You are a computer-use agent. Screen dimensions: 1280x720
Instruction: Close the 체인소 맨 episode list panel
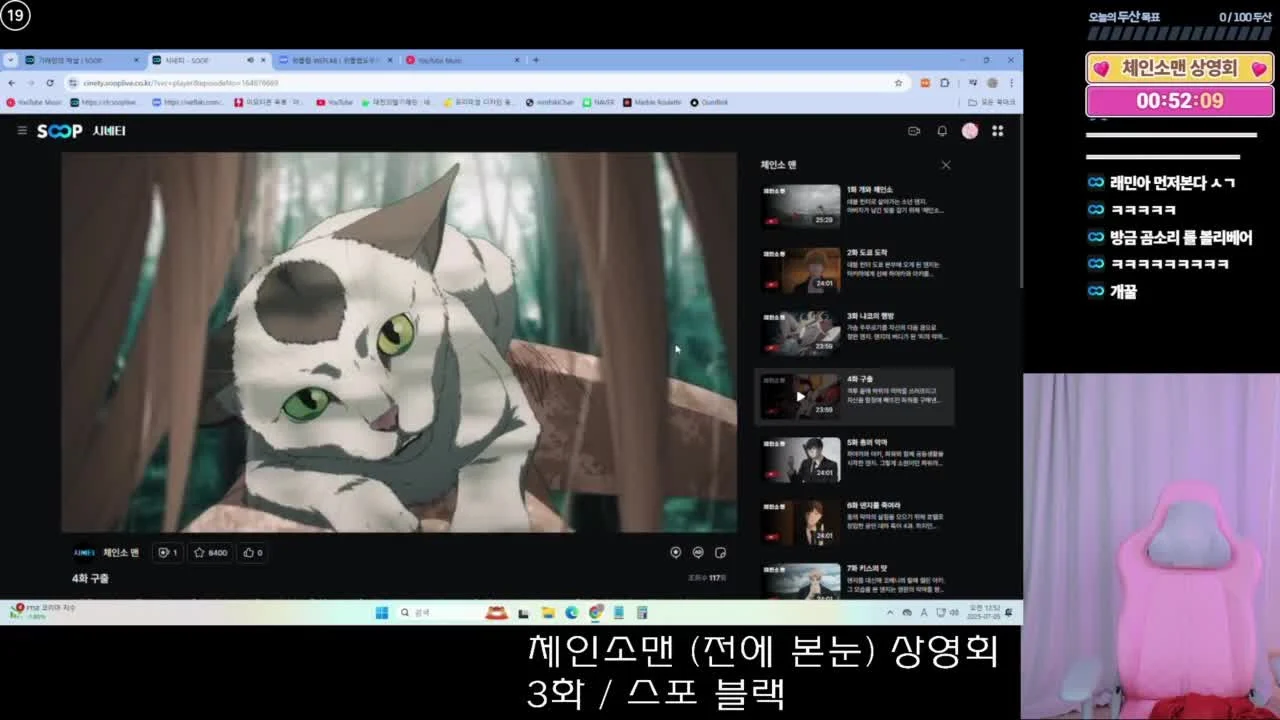945,165
